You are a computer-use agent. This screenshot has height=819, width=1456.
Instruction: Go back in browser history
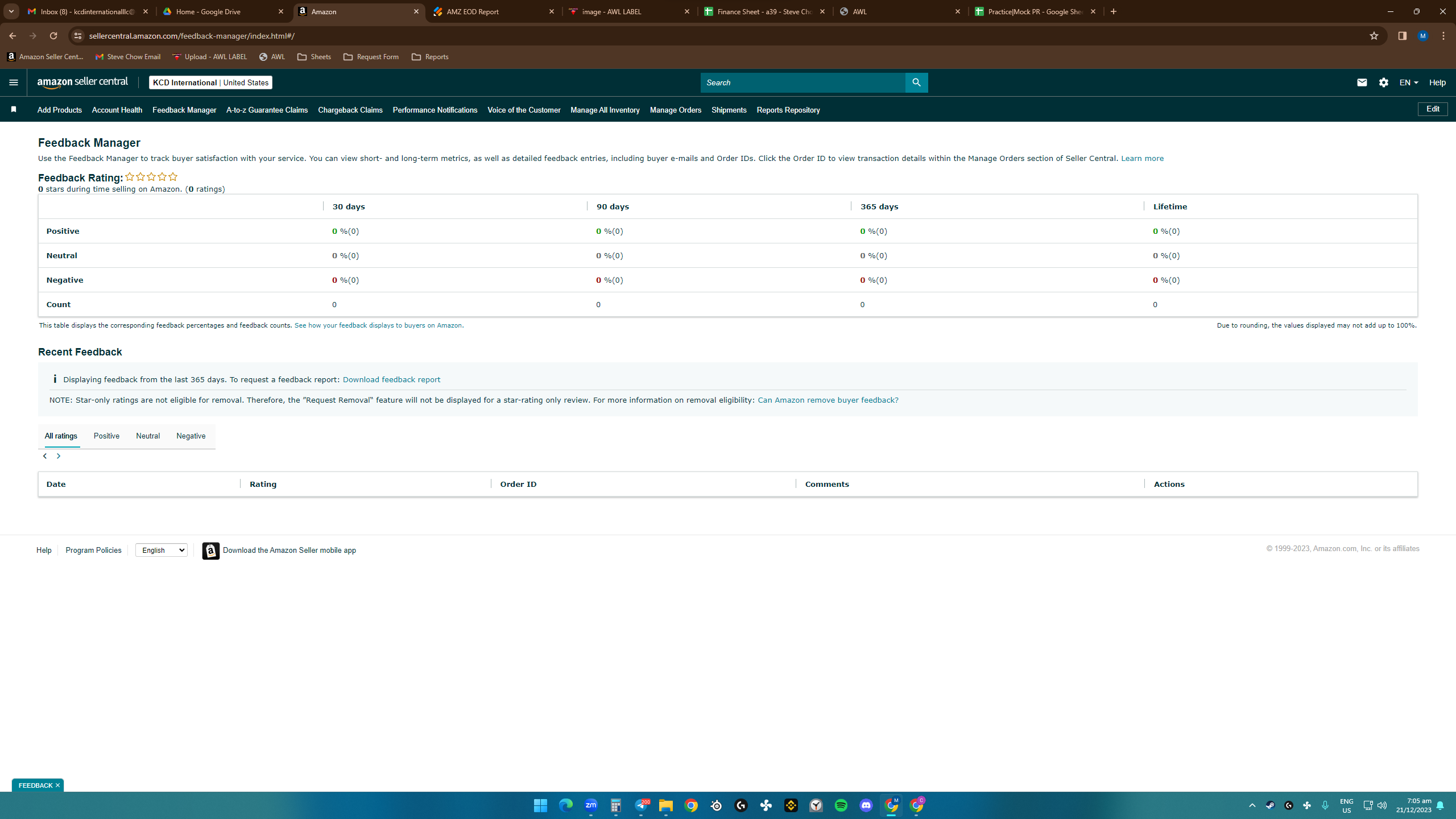point(13,36)
